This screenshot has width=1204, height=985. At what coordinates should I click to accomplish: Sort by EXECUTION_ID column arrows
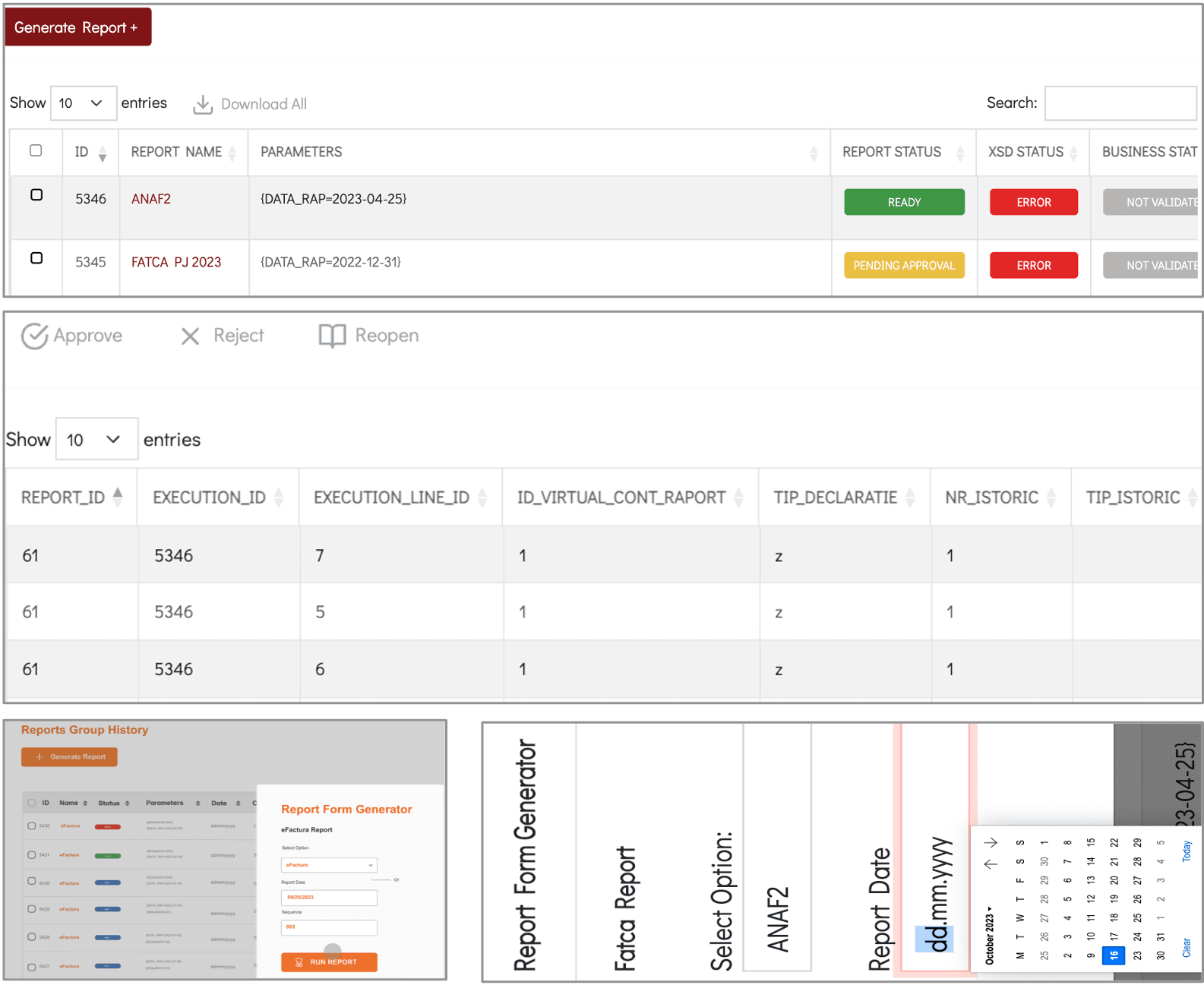(279, 497)
